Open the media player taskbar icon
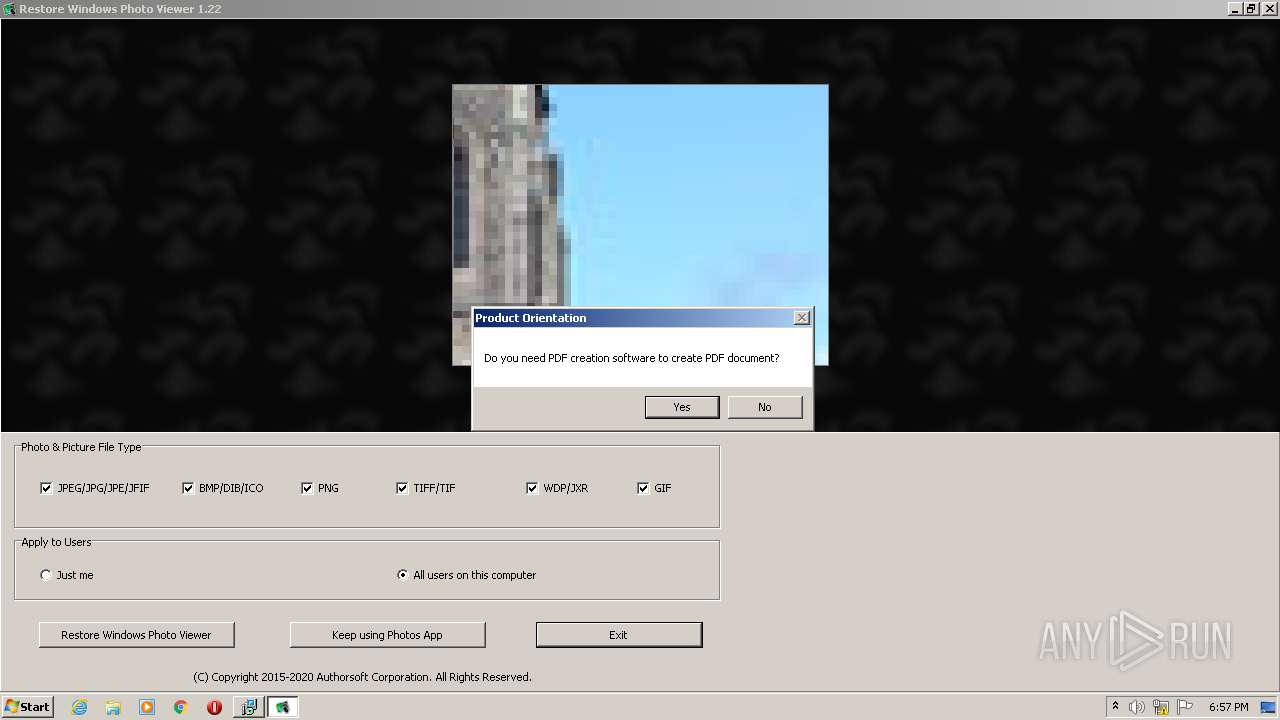Screen dimensions: 1280x720 coord(147,707)
